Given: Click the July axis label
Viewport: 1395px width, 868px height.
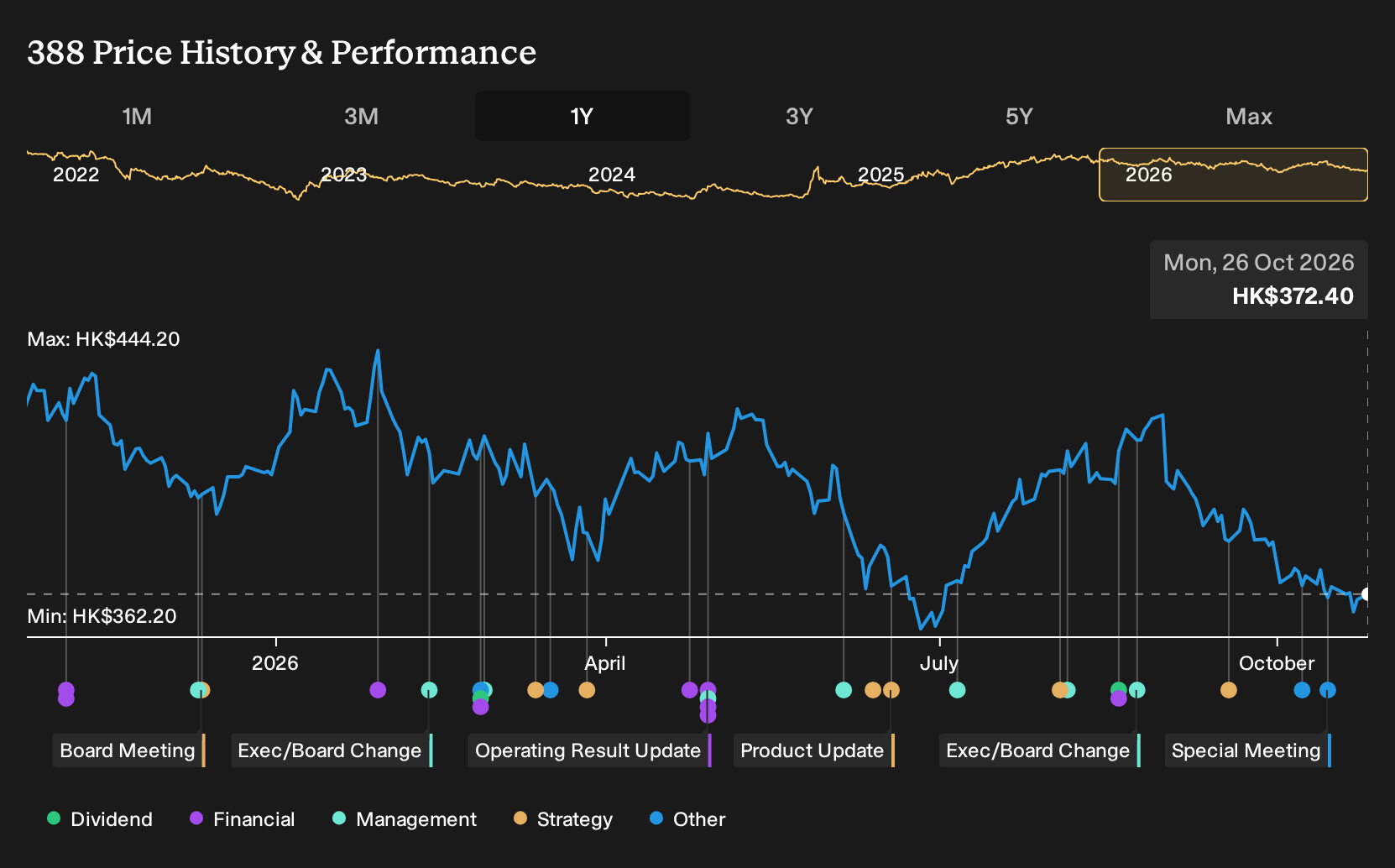Looking at the screenshot, I should click(x=938, y=663).
